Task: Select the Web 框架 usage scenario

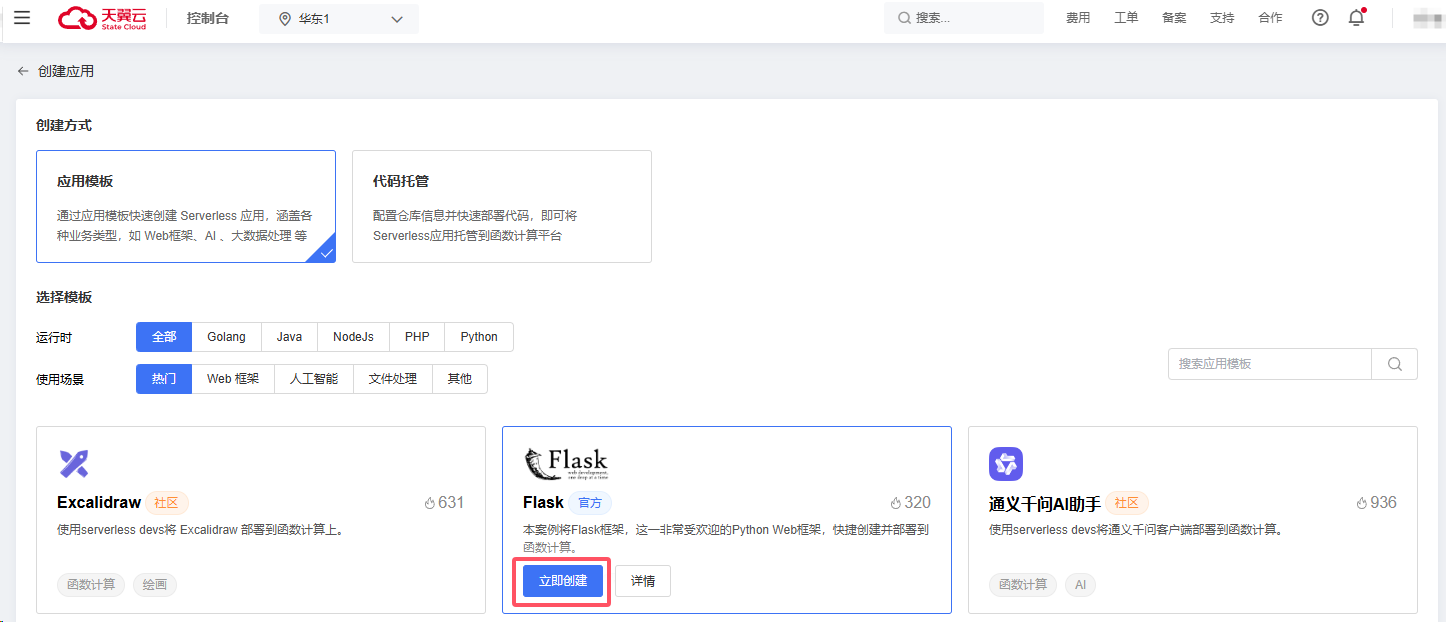Action: (x=233, y=379)
